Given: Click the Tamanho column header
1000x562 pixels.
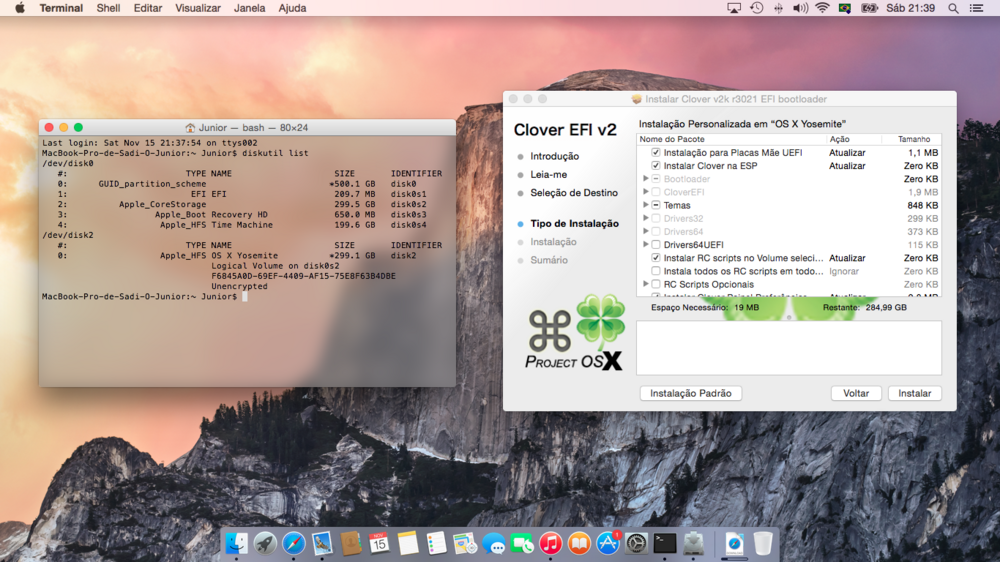Looking at the screenshot, I should coord(913,139).
